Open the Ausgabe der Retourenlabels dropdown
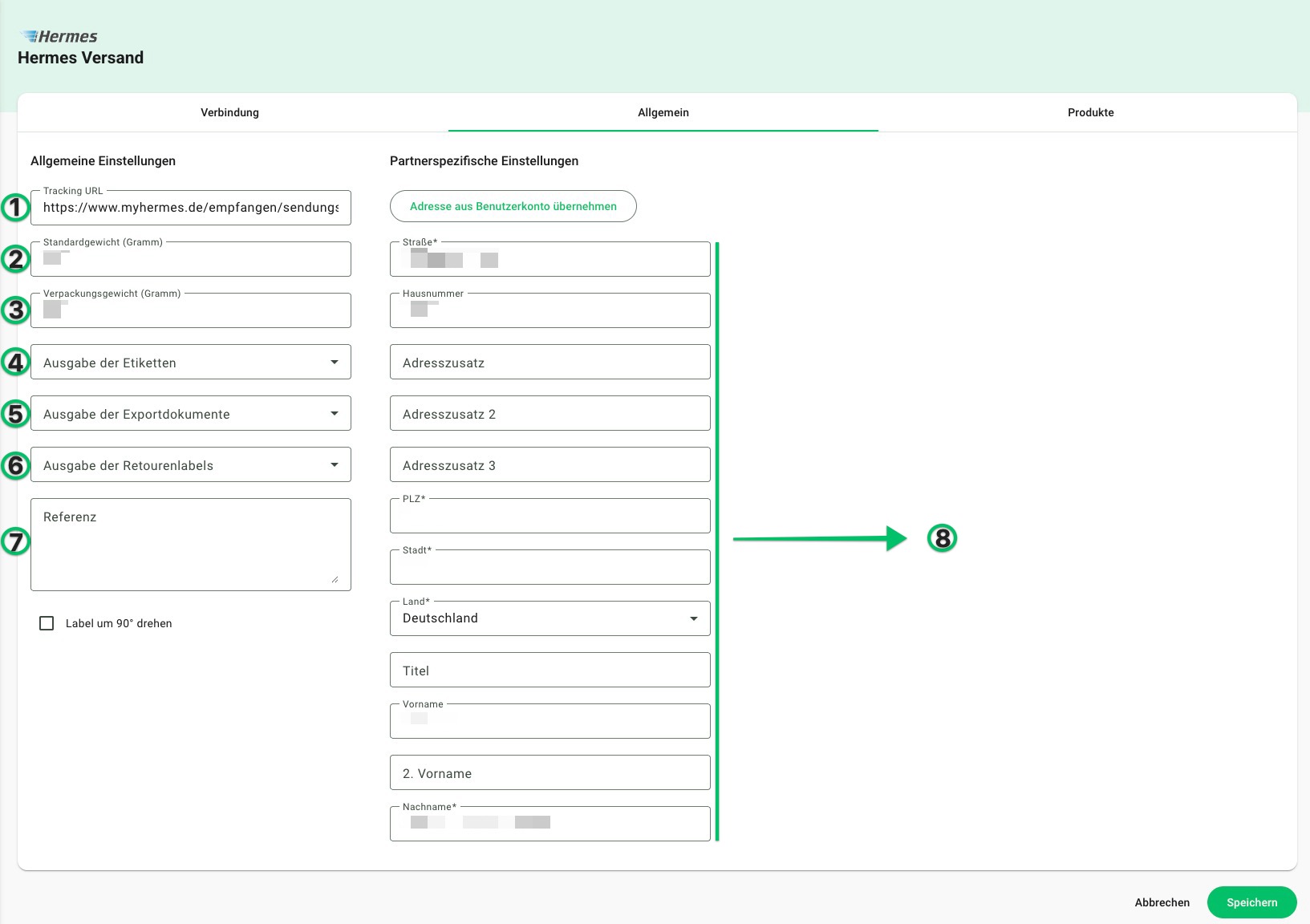The image size is (1310, 924). [191, 464]
